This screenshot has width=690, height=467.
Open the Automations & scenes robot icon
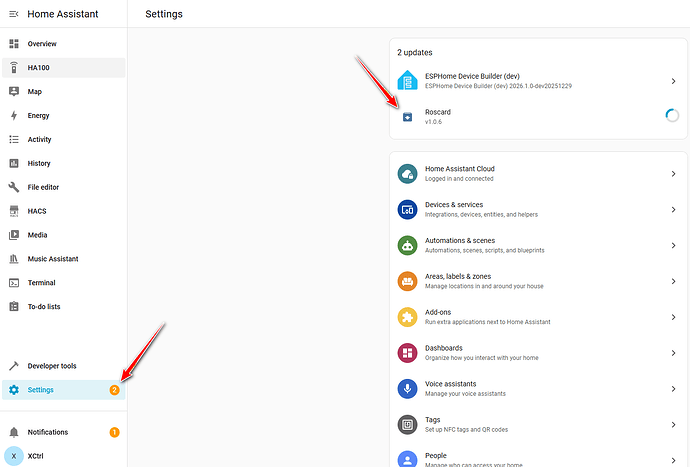point(407,245)
